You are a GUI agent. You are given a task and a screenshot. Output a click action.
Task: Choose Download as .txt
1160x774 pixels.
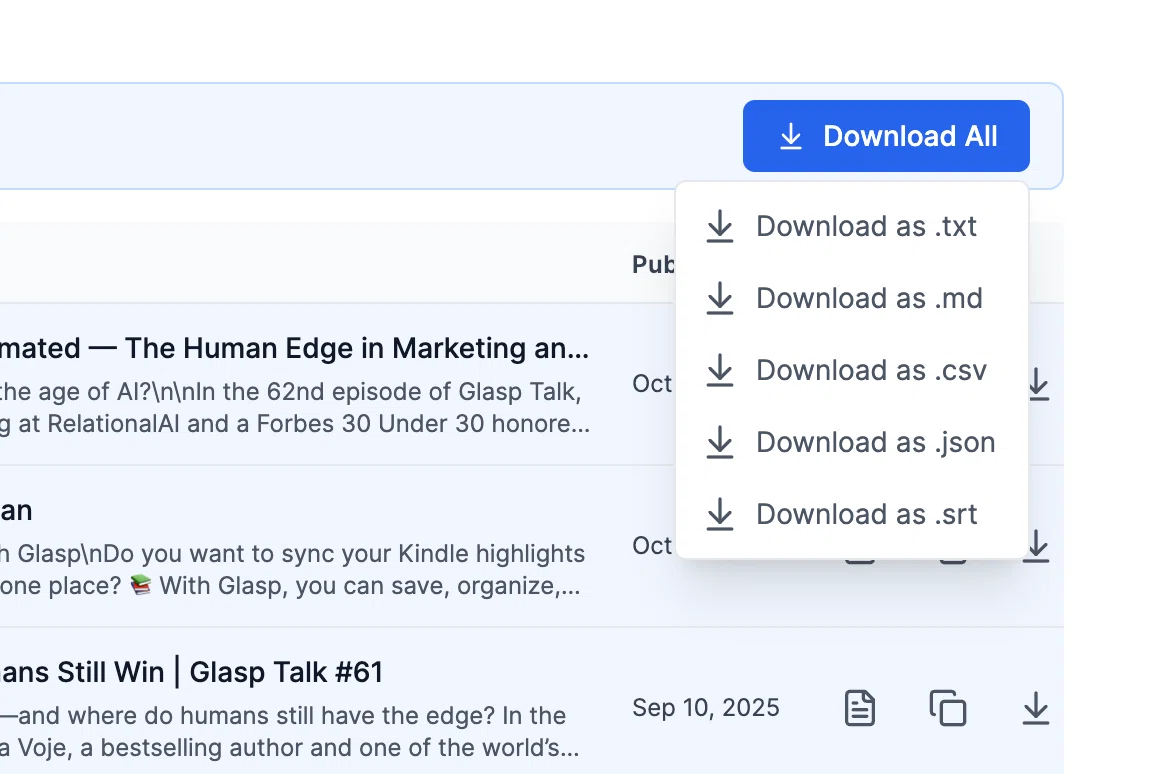(852, 226)
